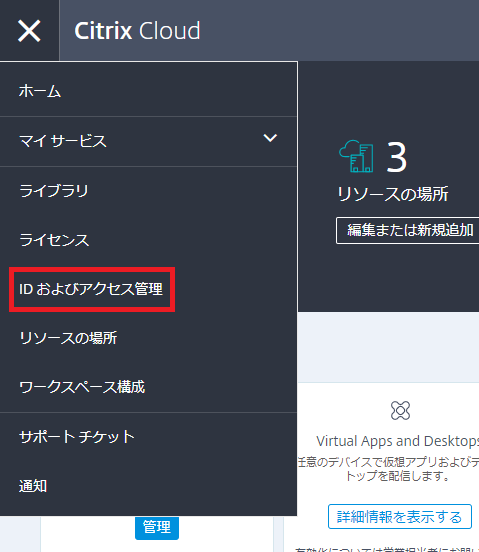Click the Virtual Apps and Desktops title

click(398, 441)
